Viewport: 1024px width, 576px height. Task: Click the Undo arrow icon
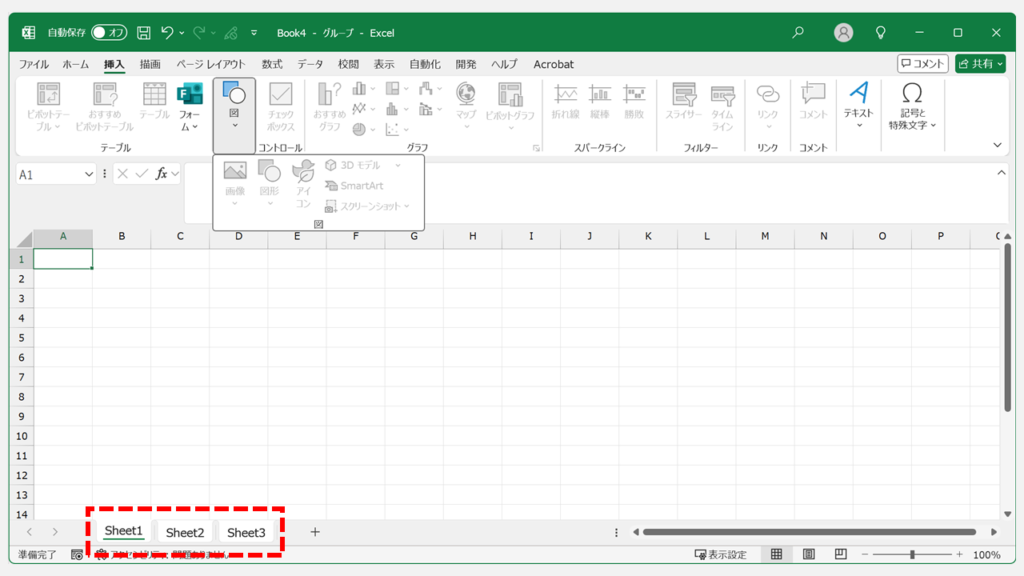tap(167, 33)
